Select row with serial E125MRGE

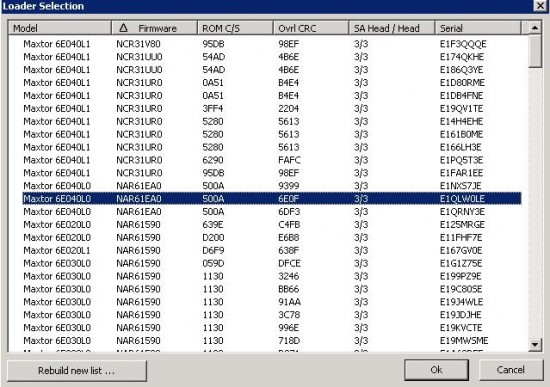click(272, 225)
